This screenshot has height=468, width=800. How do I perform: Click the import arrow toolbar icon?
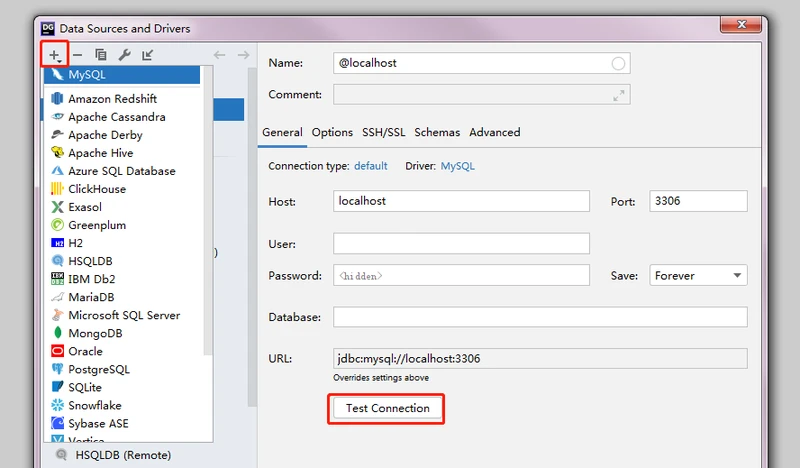click(148, 55)
